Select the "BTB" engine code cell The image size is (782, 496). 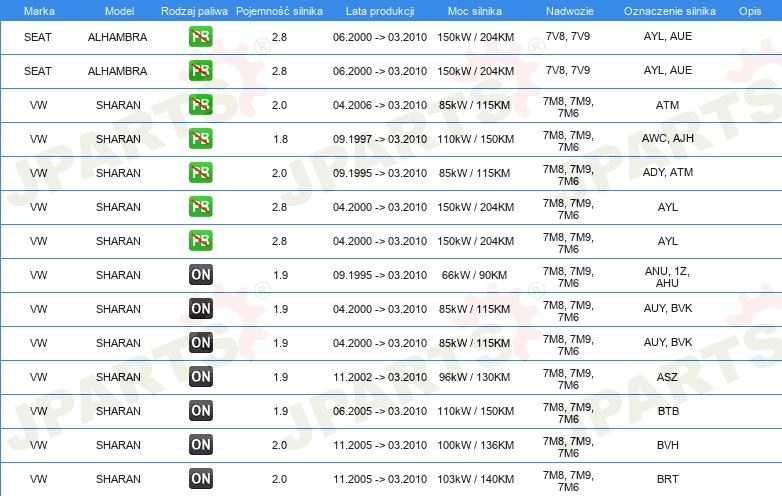point(668,411)
